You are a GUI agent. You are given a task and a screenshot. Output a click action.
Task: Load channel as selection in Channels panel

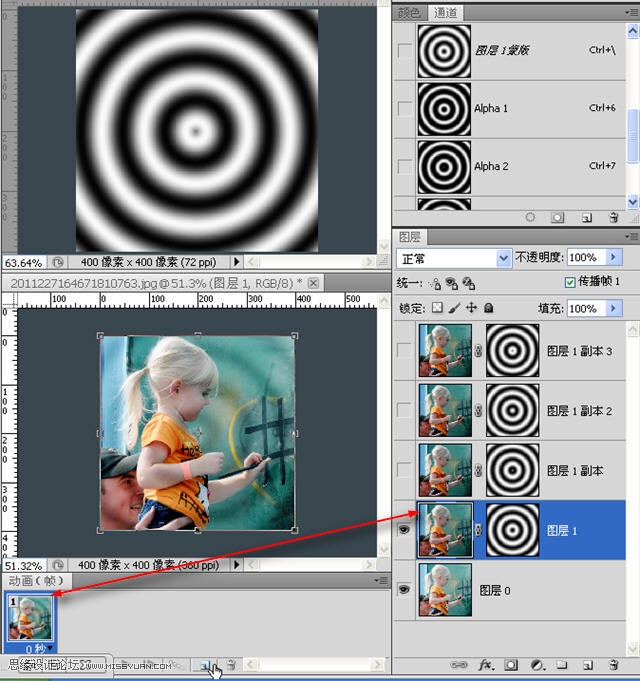[x=530, y=217]
